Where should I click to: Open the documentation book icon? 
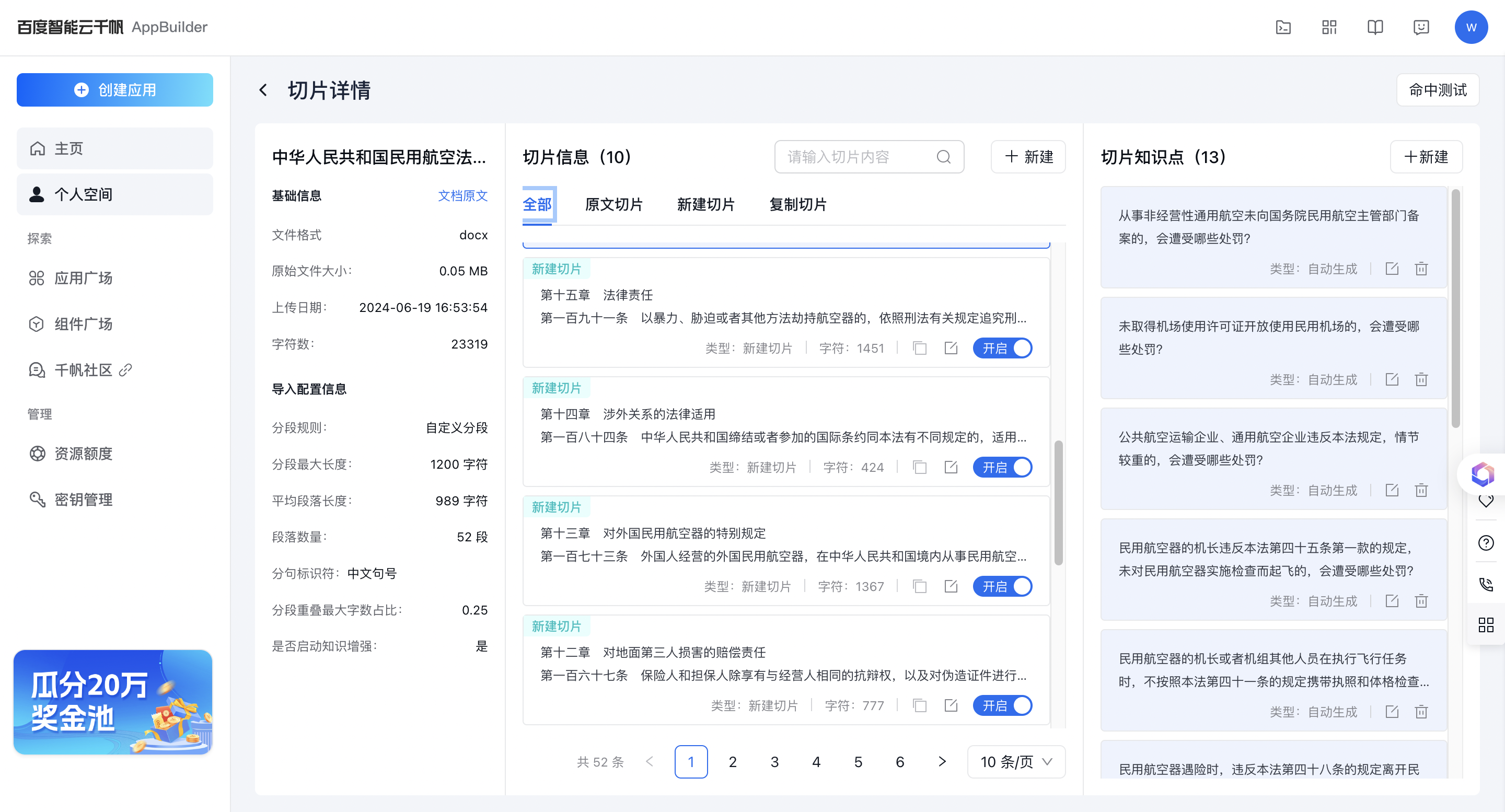point(1375,28)
